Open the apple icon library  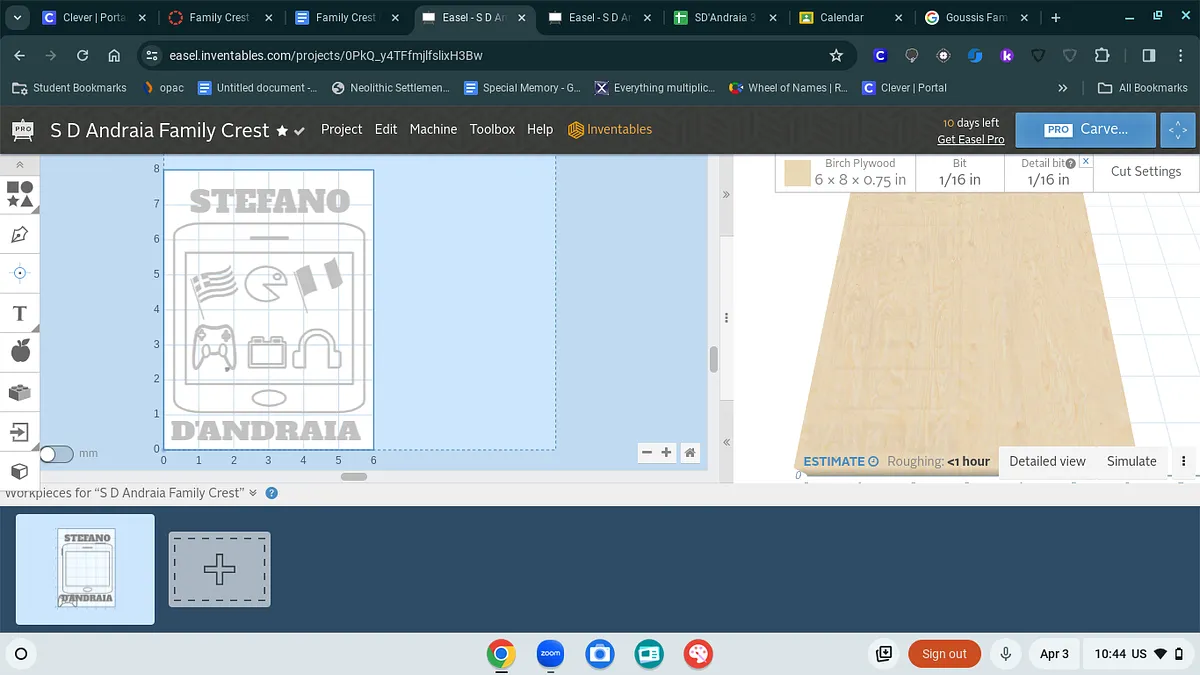[x=19, y=351]
